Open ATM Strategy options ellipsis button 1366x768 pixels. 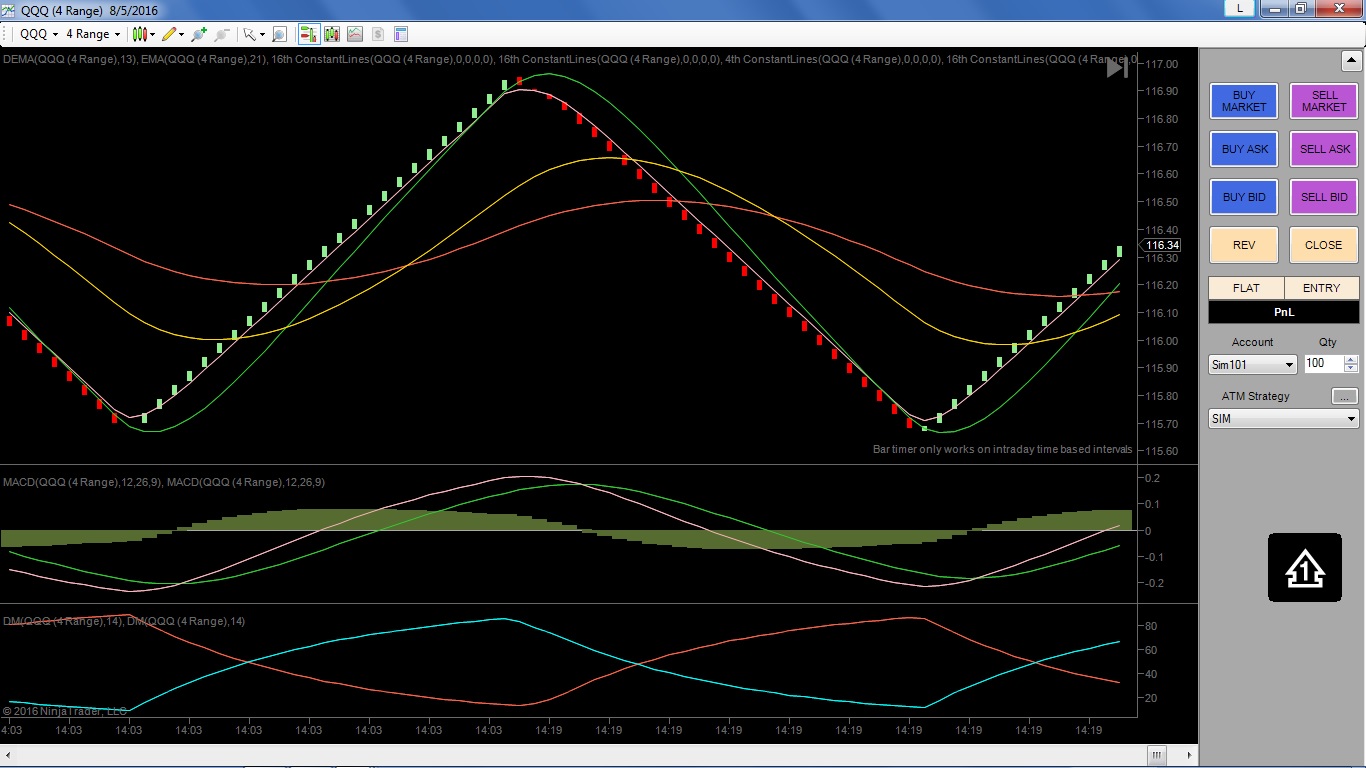click(x=1345, y=396)
